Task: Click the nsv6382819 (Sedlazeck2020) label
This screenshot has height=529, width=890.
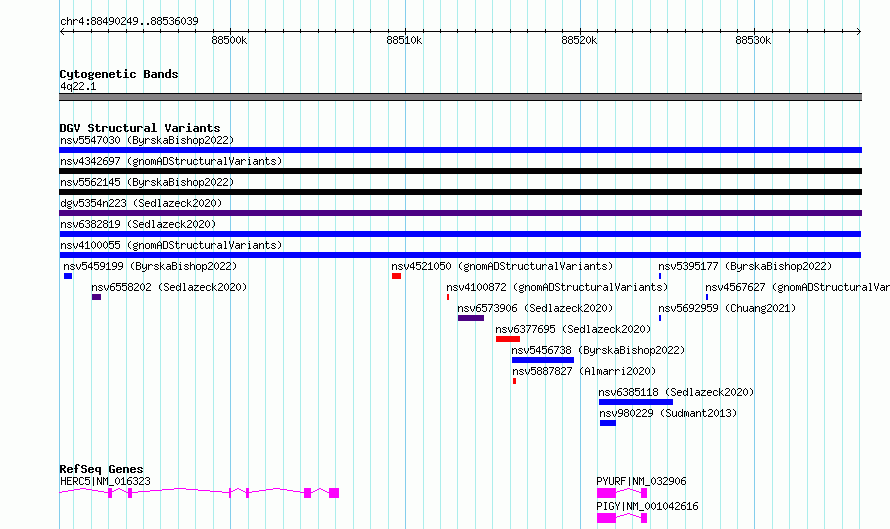Action: (138, 224)
